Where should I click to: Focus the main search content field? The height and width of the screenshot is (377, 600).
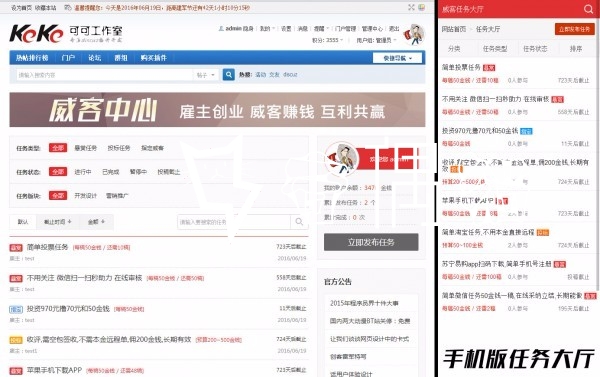pos(104,75)
